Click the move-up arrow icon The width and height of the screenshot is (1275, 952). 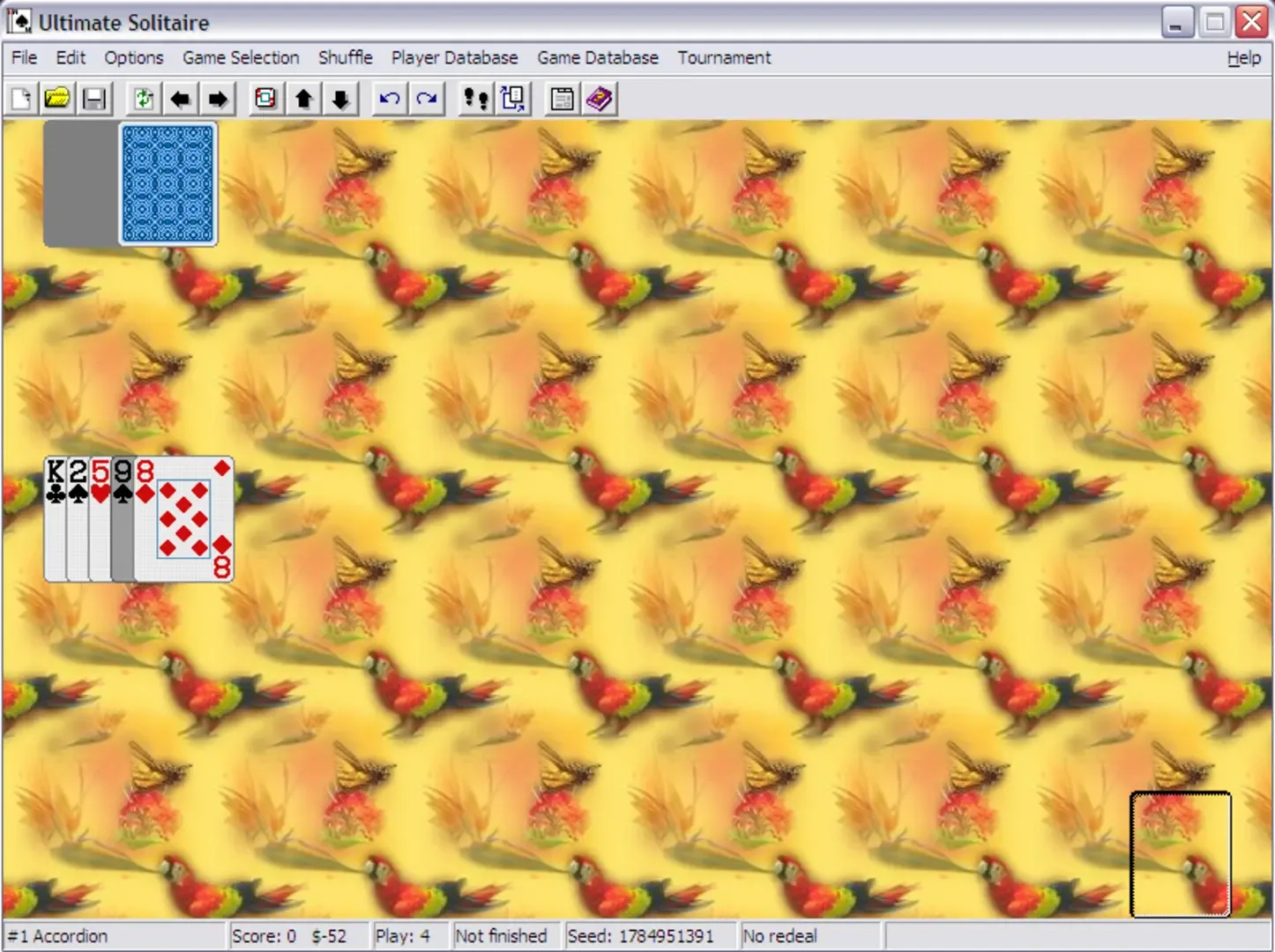tap(303, 99)
